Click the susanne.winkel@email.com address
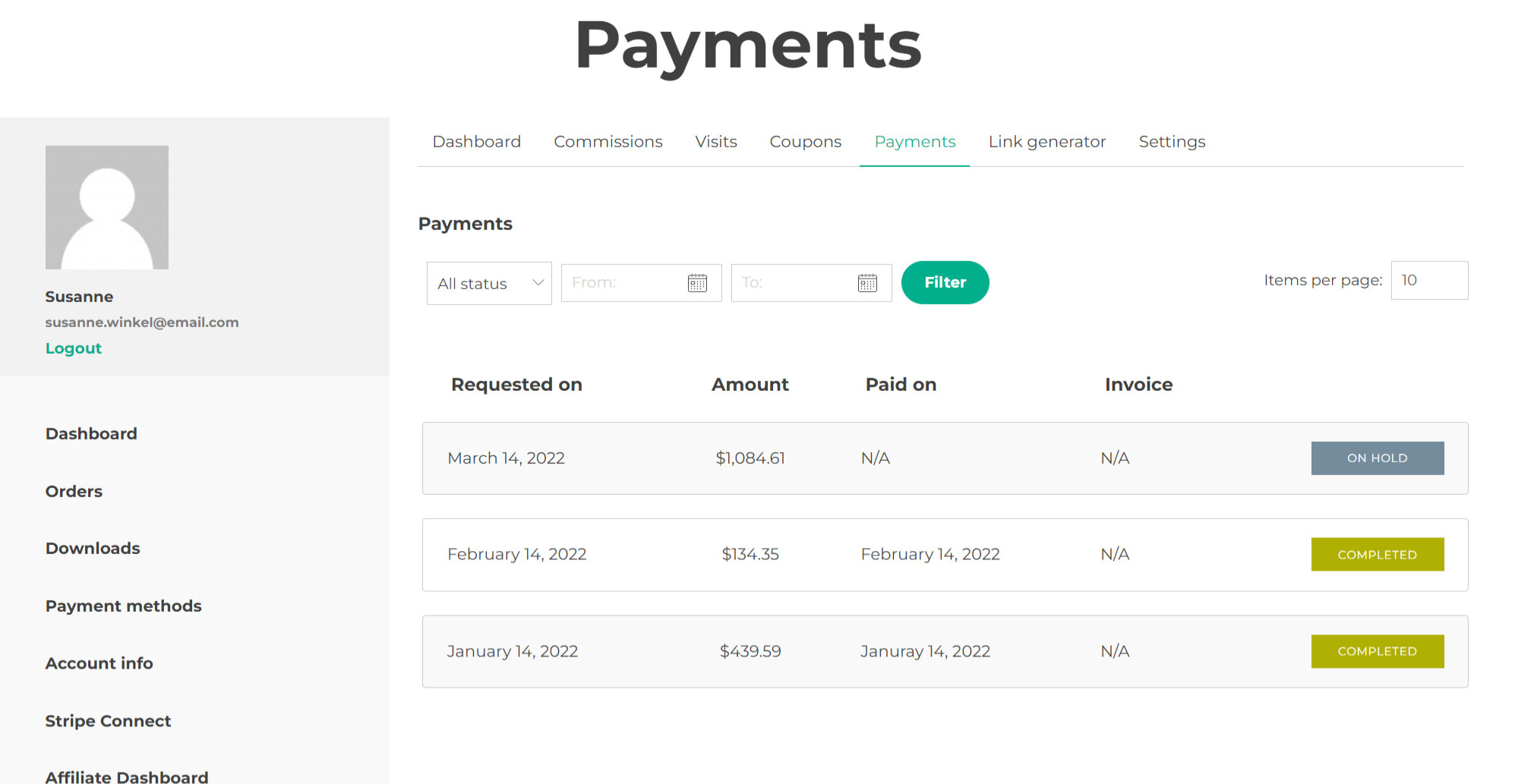The image size is (1515, 784). coord(142,323)
